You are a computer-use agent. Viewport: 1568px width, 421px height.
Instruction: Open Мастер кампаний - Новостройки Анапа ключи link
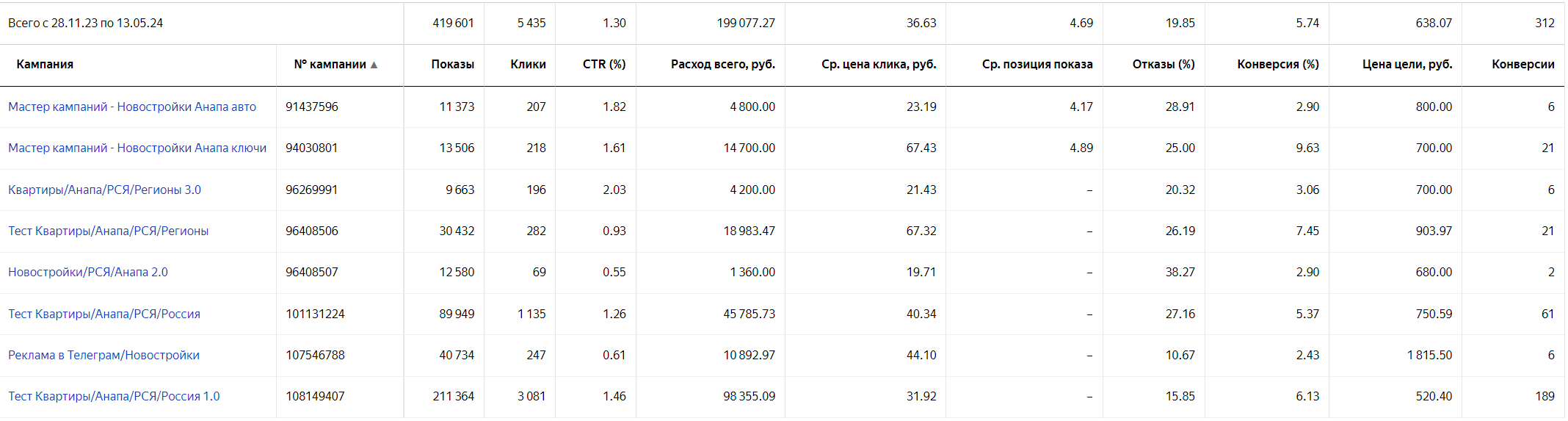pyautogui.click(x=137, y=148)
